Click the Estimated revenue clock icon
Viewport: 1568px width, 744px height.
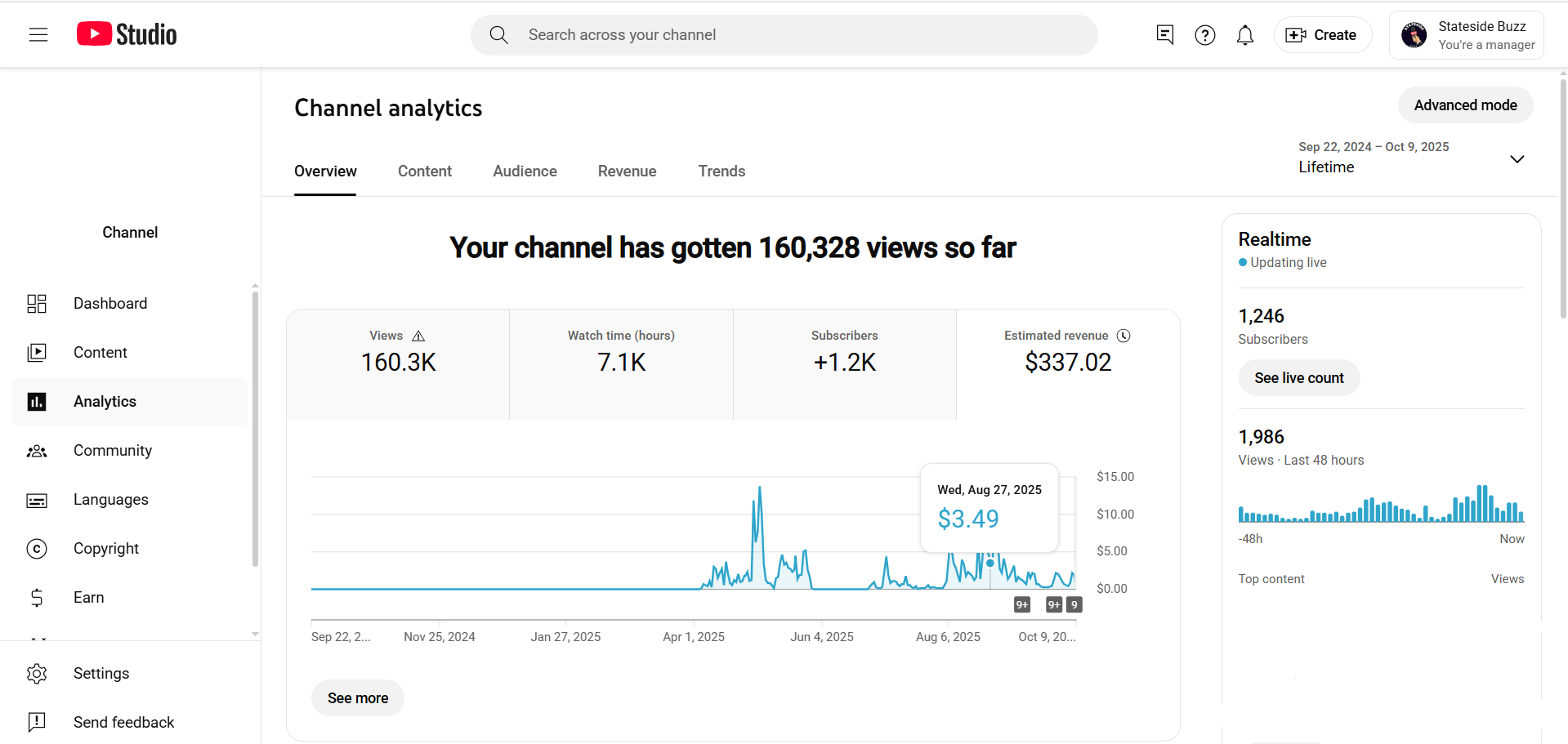(x=1124, y=336)
